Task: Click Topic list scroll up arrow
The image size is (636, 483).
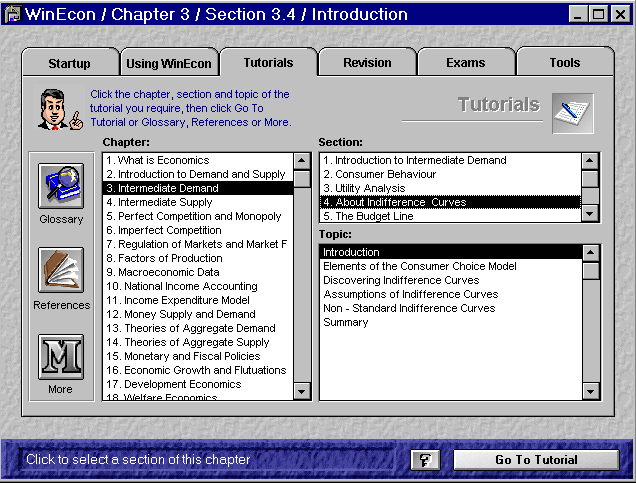Action: 591,253
